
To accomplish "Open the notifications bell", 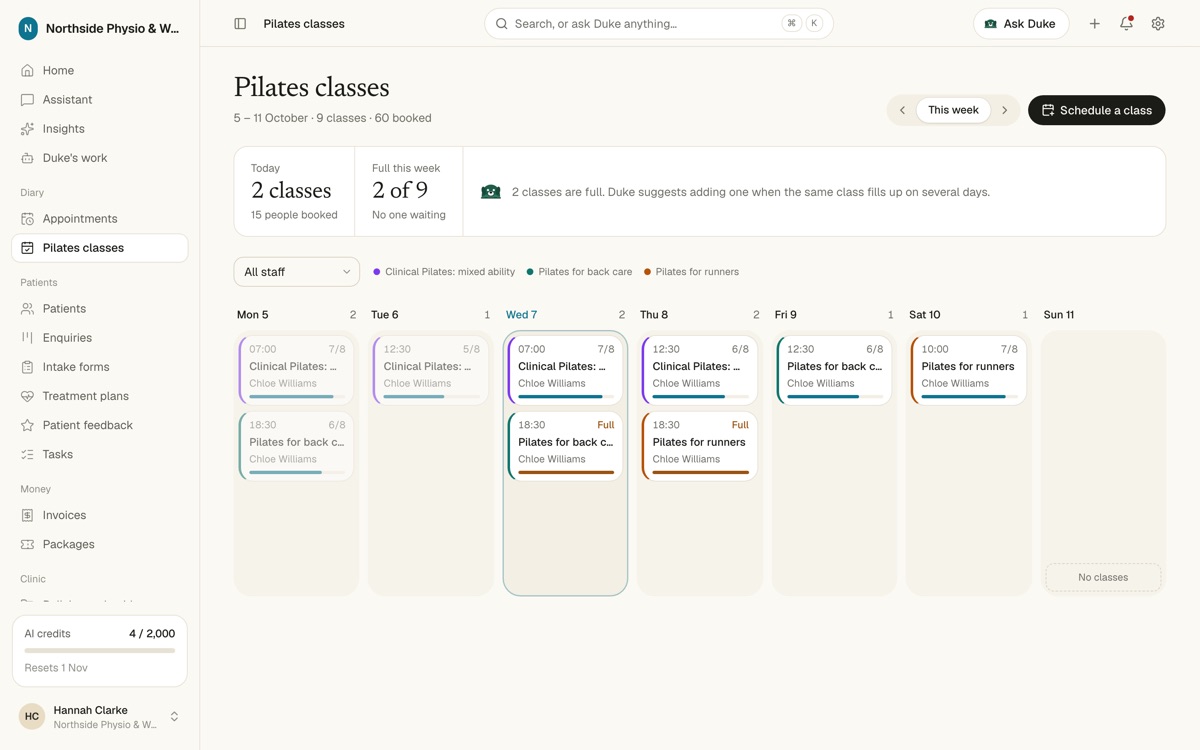I will pyautogui.click(x=1126, y=24).
